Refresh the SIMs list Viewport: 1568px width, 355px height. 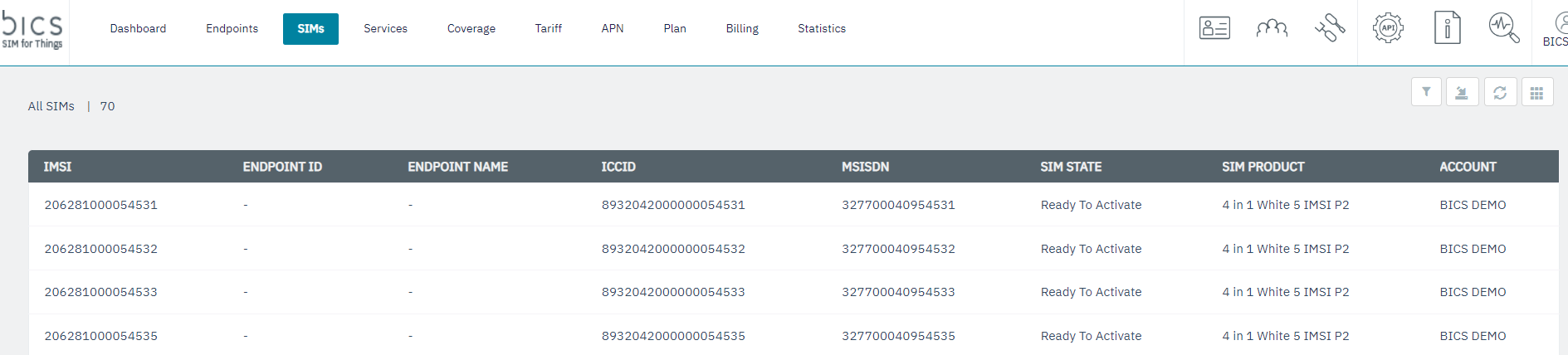coord(1500,92)
